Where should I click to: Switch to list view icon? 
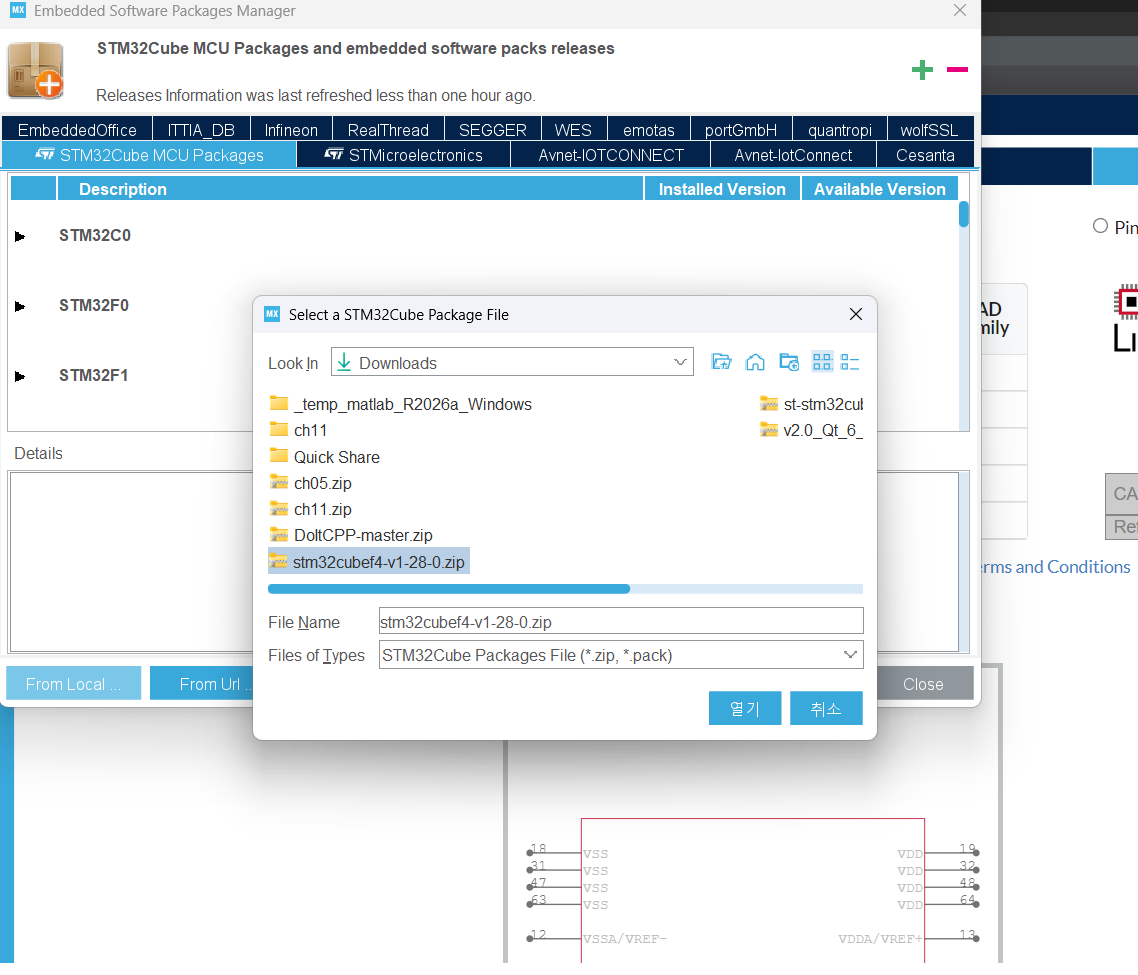coord(822,362)
